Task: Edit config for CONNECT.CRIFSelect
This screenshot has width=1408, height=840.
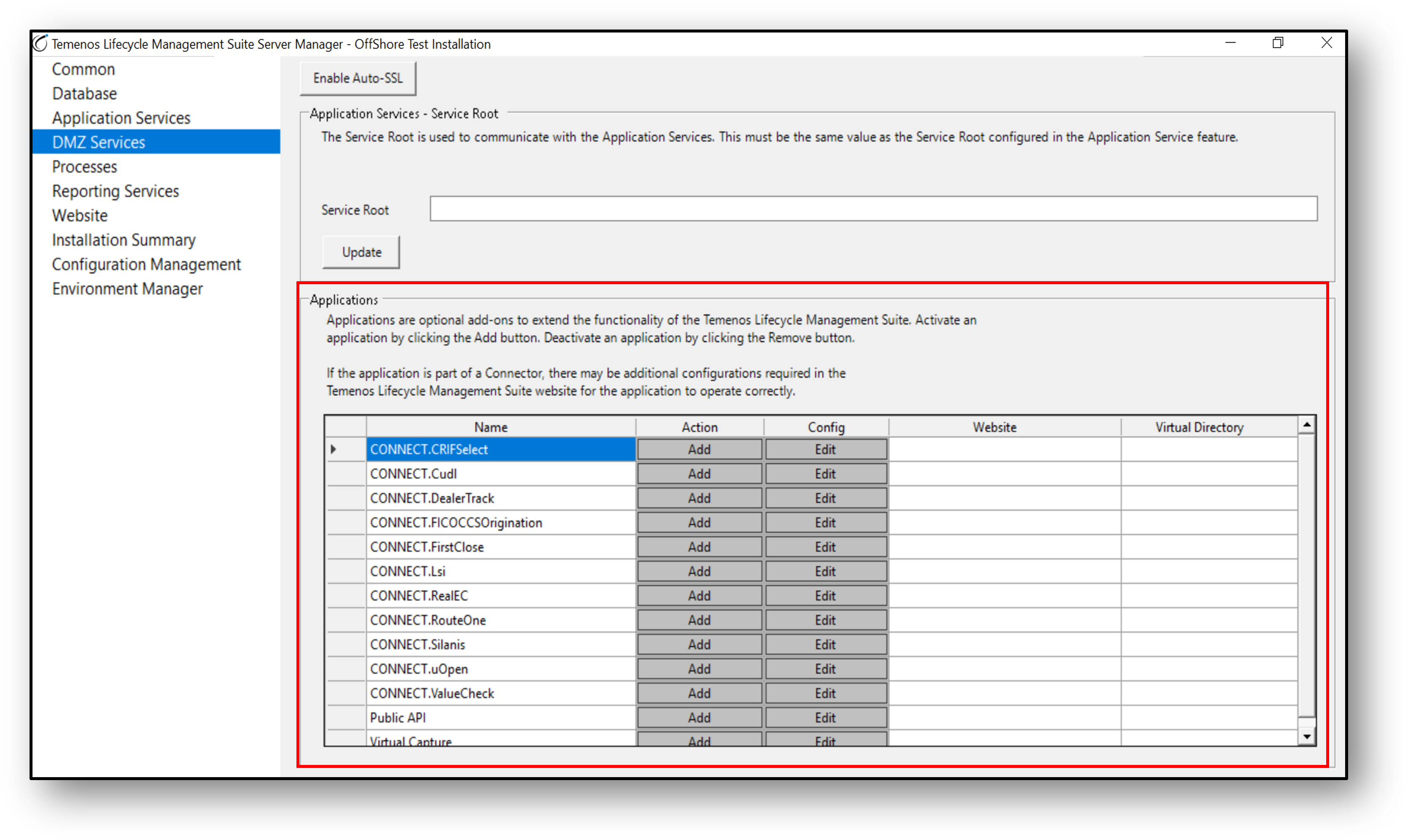Action: tap(826, 450)
